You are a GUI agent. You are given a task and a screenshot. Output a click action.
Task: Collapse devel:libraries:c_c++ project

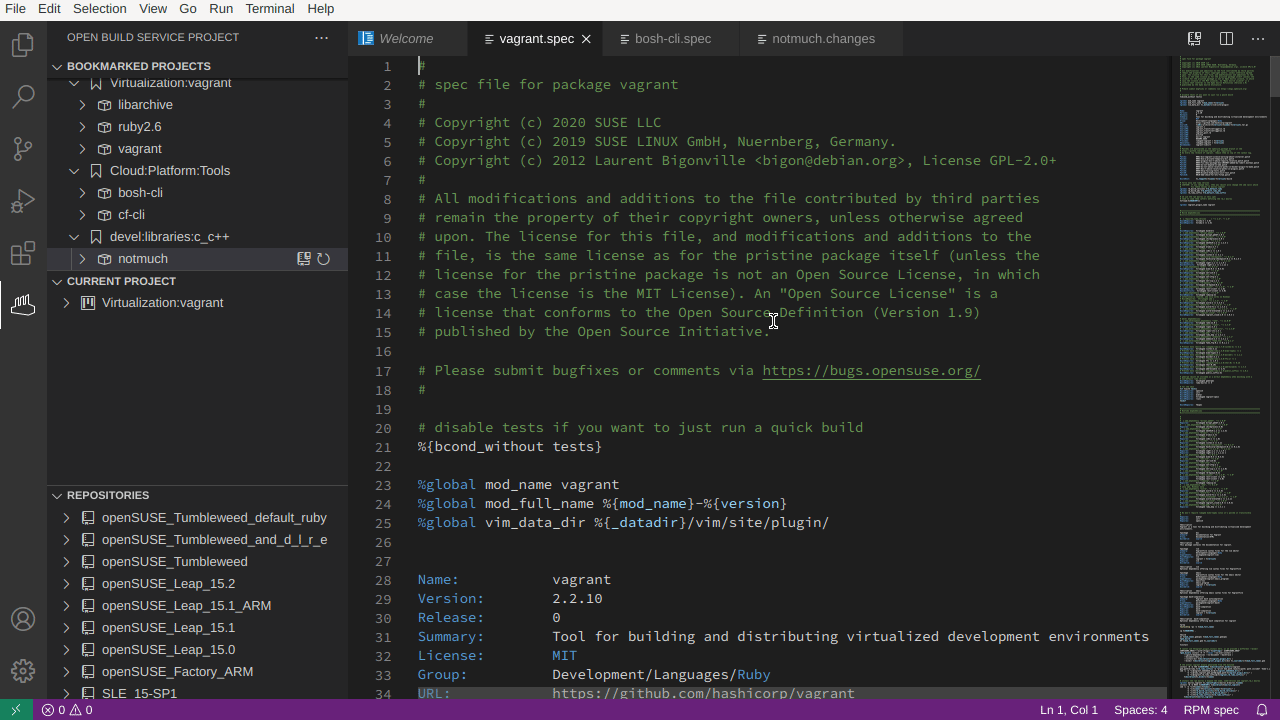point(74,237)
